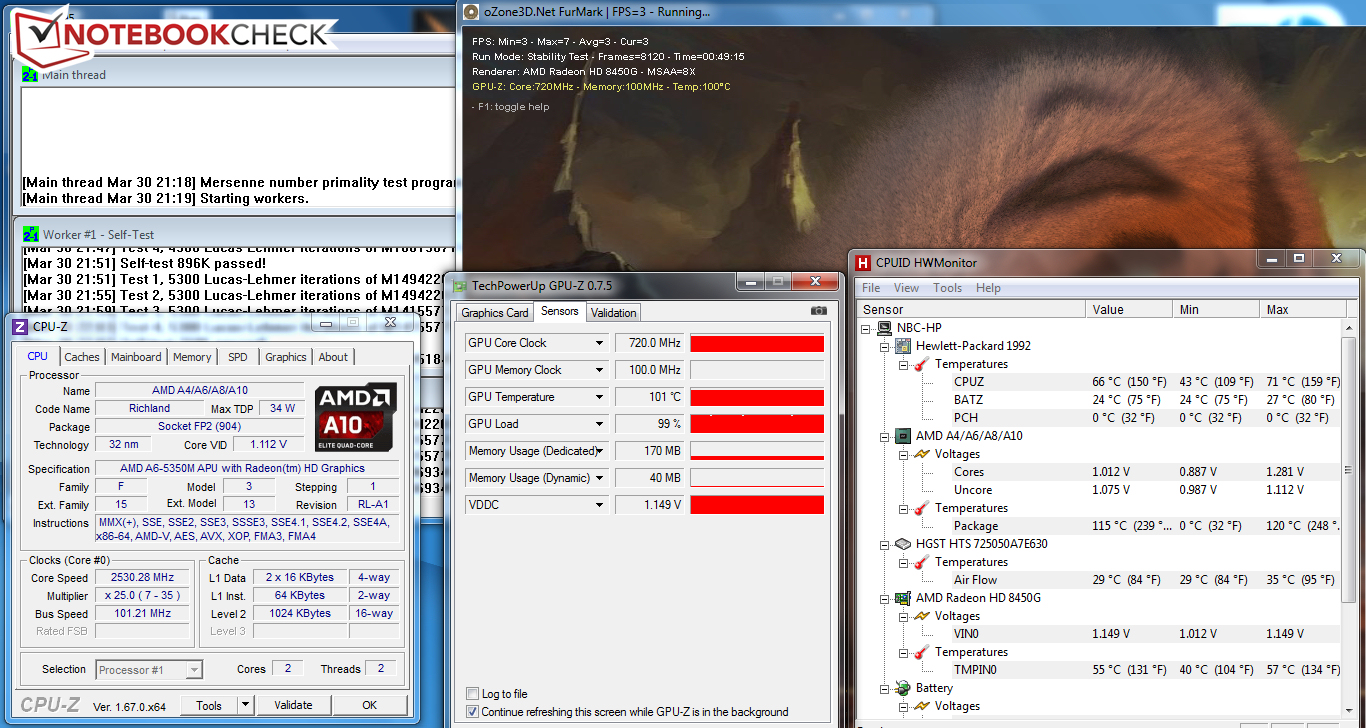Open the About tab in CPU-Z
1366x728 pixels.
click(333, 357)
